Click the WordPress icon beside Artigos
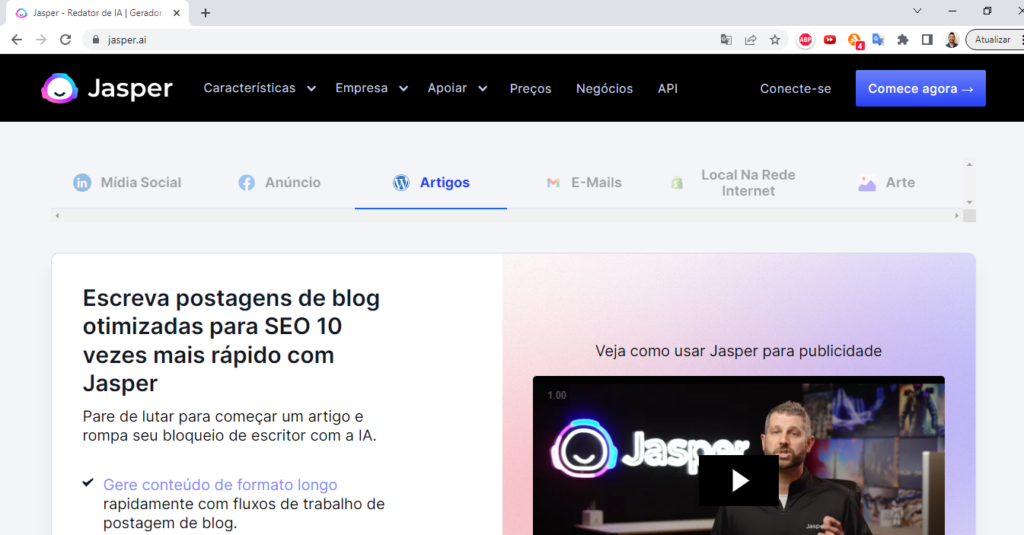Image resolution: width=1024 pixels, height=535 pixels. coord(401,182)
